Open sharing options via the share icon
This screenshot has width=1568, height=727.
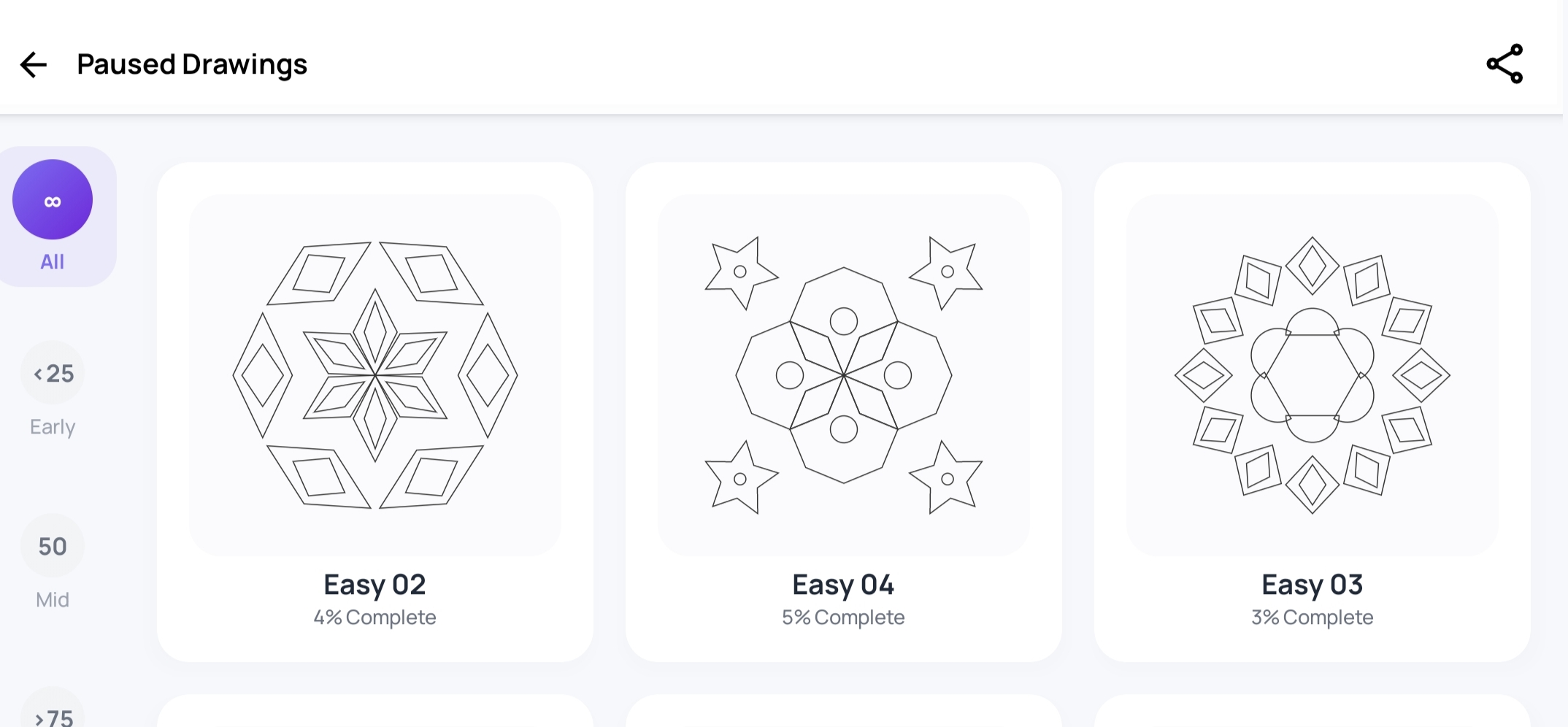[x=1504, y=64]
